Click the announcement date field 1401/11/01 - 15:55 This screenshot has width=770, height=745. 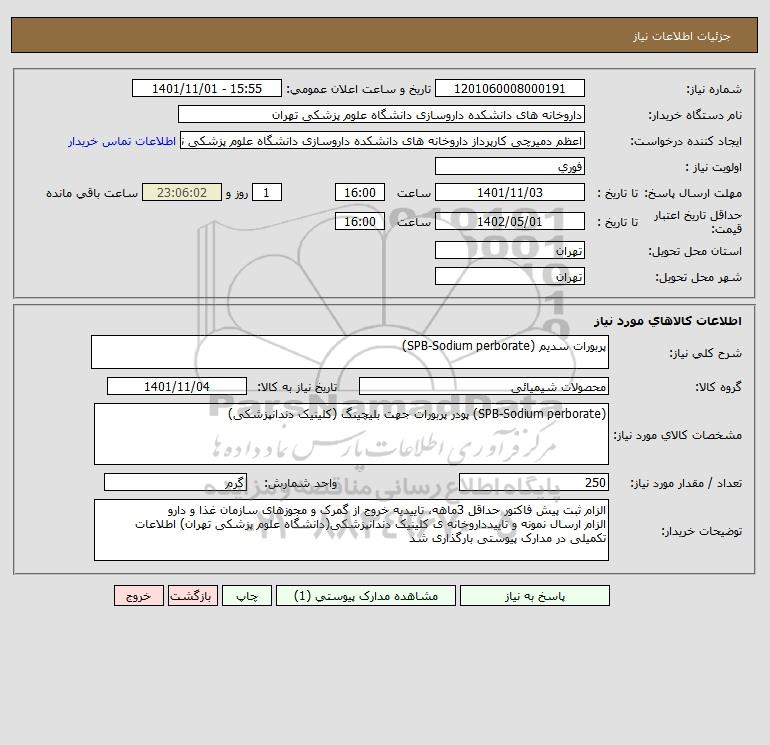[207, 88]
